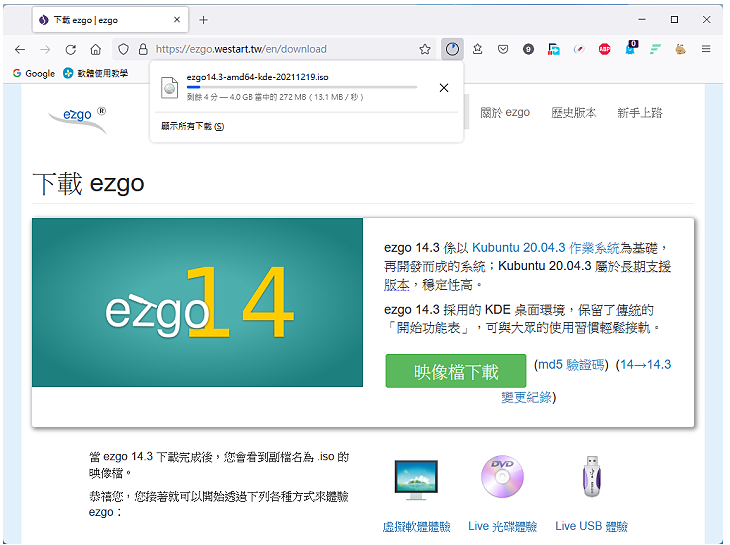Open the 歷史版本 page
Screen dimensions: 730x545
[574, 113]
